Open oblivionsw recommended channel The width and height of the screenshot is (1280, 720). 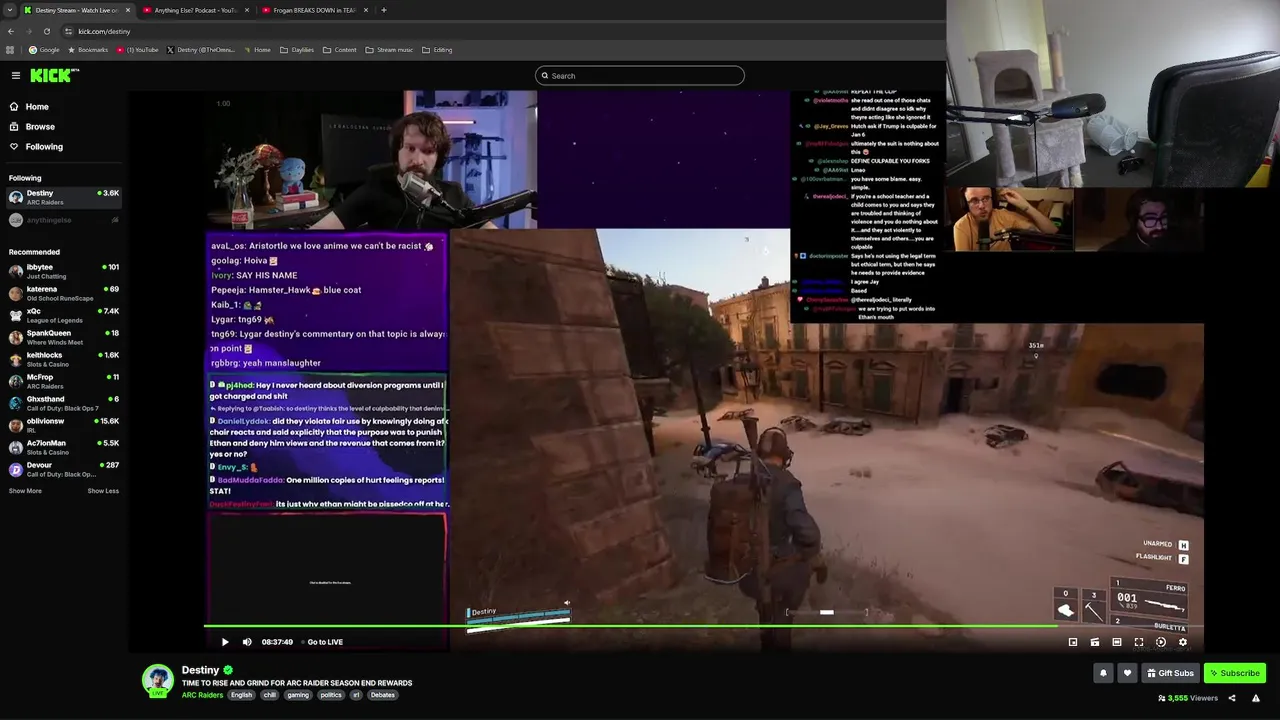[63, 425]
